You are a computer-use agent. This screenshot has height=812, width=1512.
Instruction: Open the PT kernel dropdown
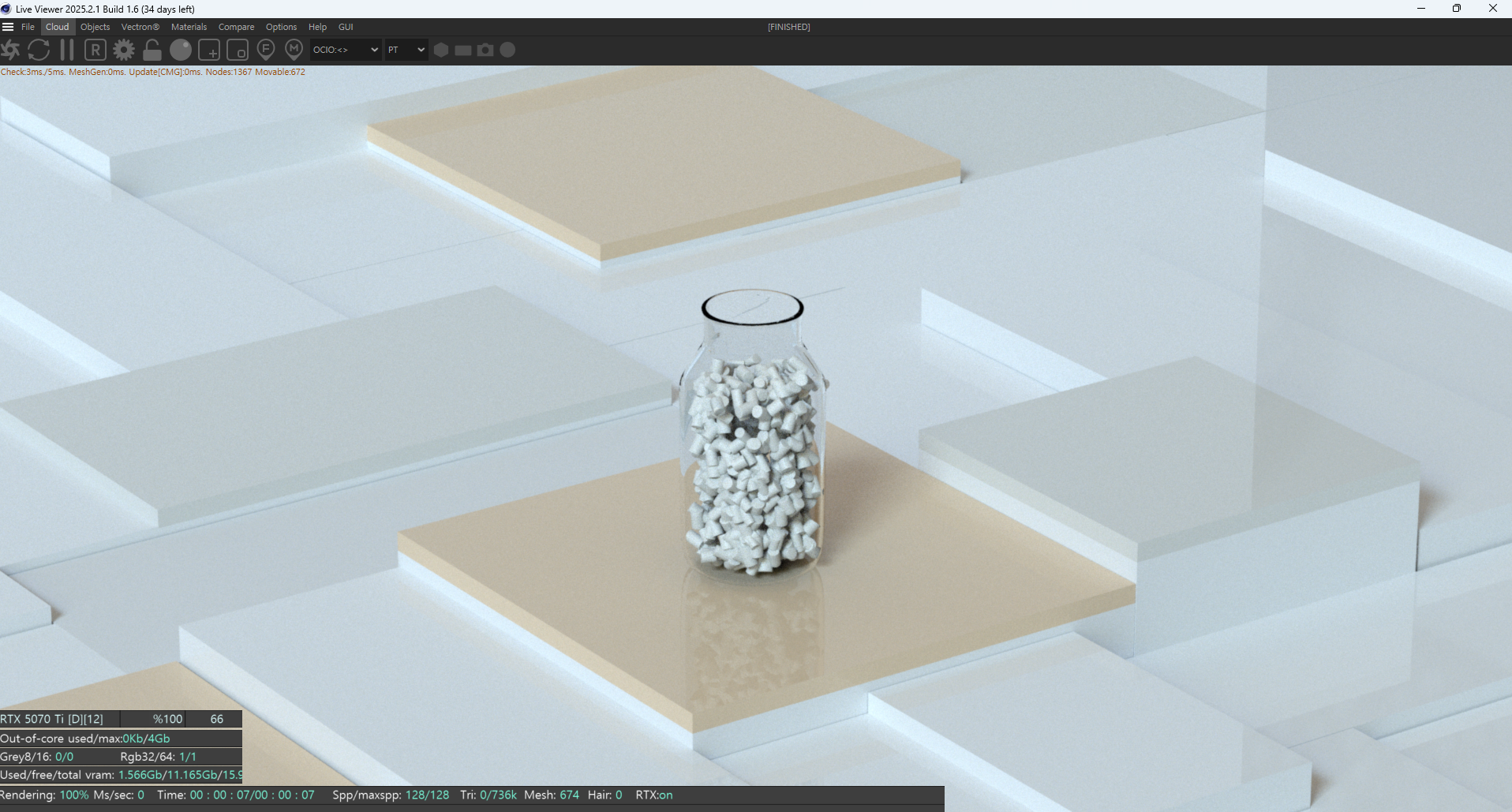(406, 50)
